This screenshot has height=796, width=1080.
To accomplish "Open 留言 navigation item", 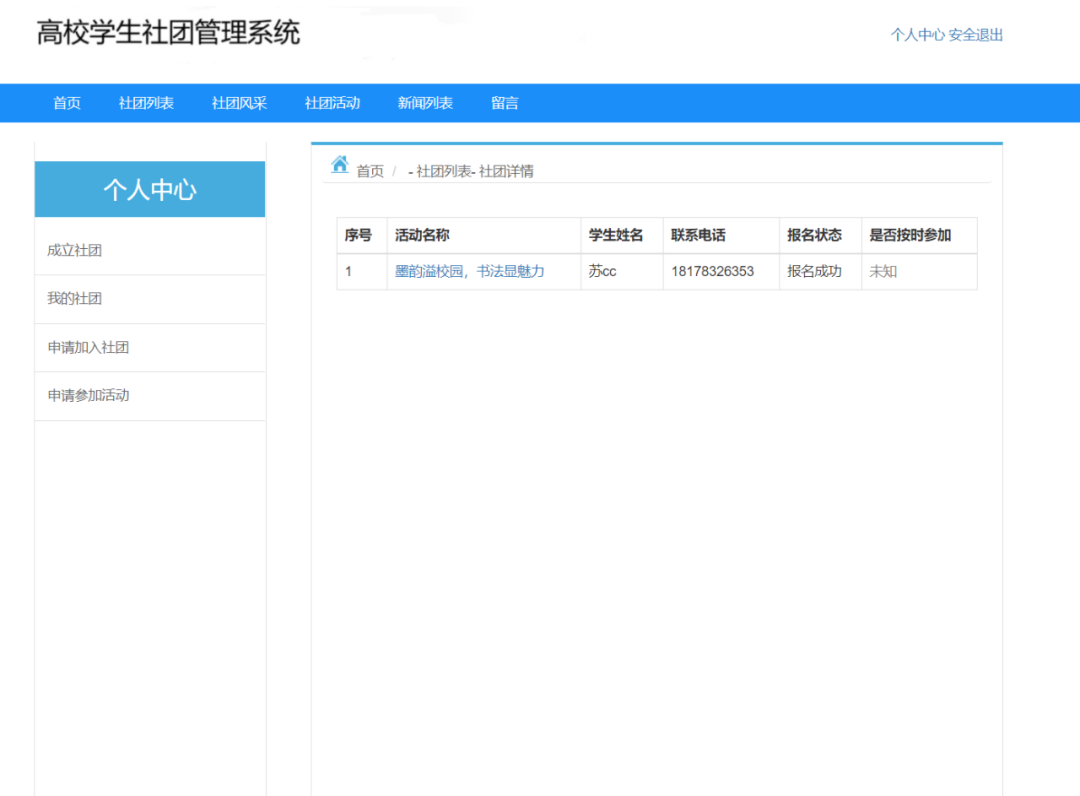I will point(504,103).
